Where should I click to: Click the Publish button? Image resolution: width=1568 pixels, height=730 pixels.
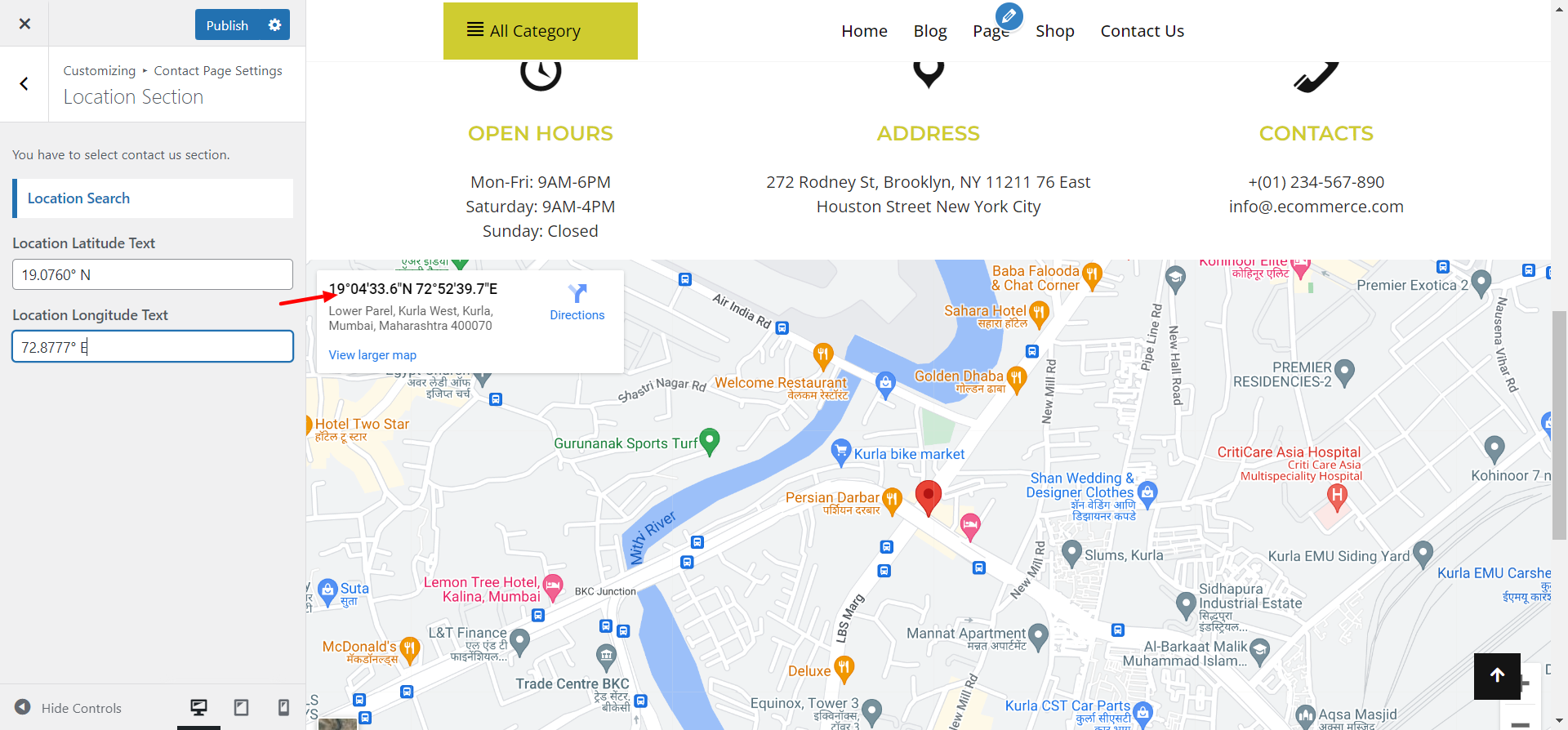[x=227, y=24]
